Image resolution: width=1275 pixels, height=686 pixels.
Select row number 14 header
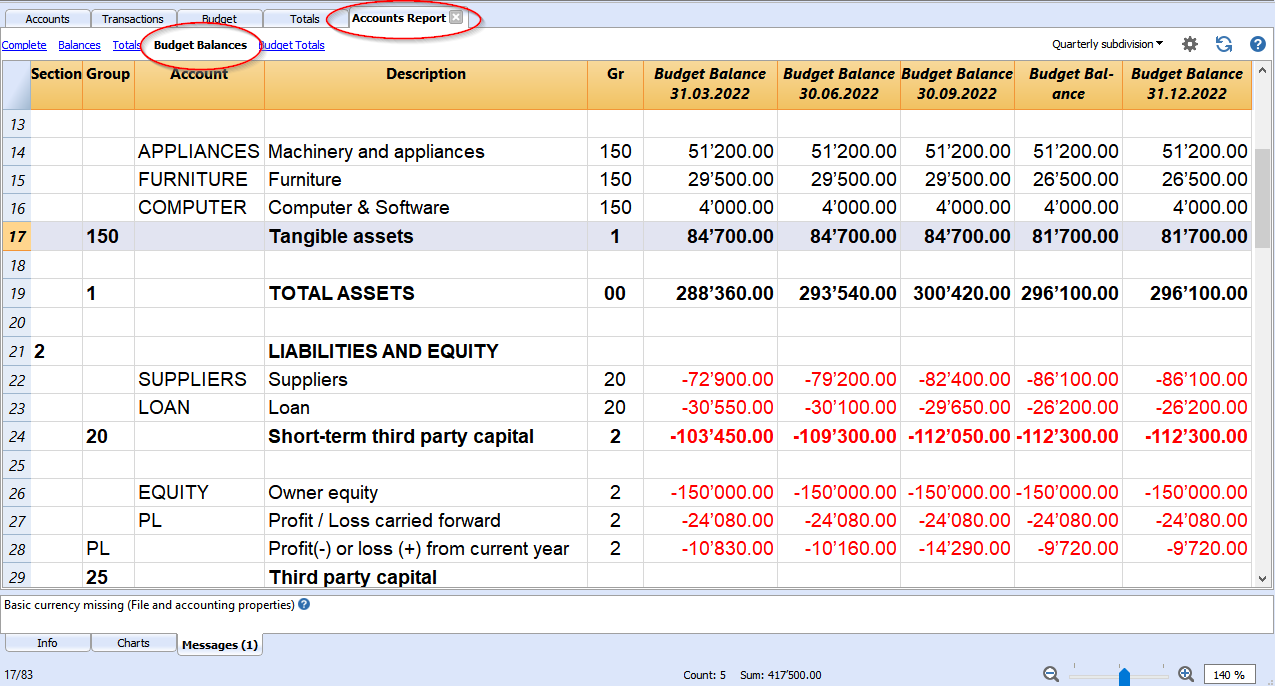(16, 152)
